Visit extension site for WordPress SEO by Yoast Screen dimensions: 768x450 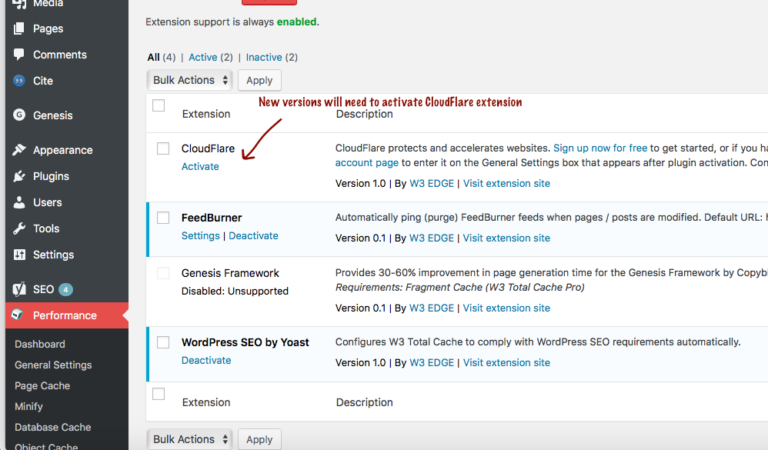coord(506,362)
